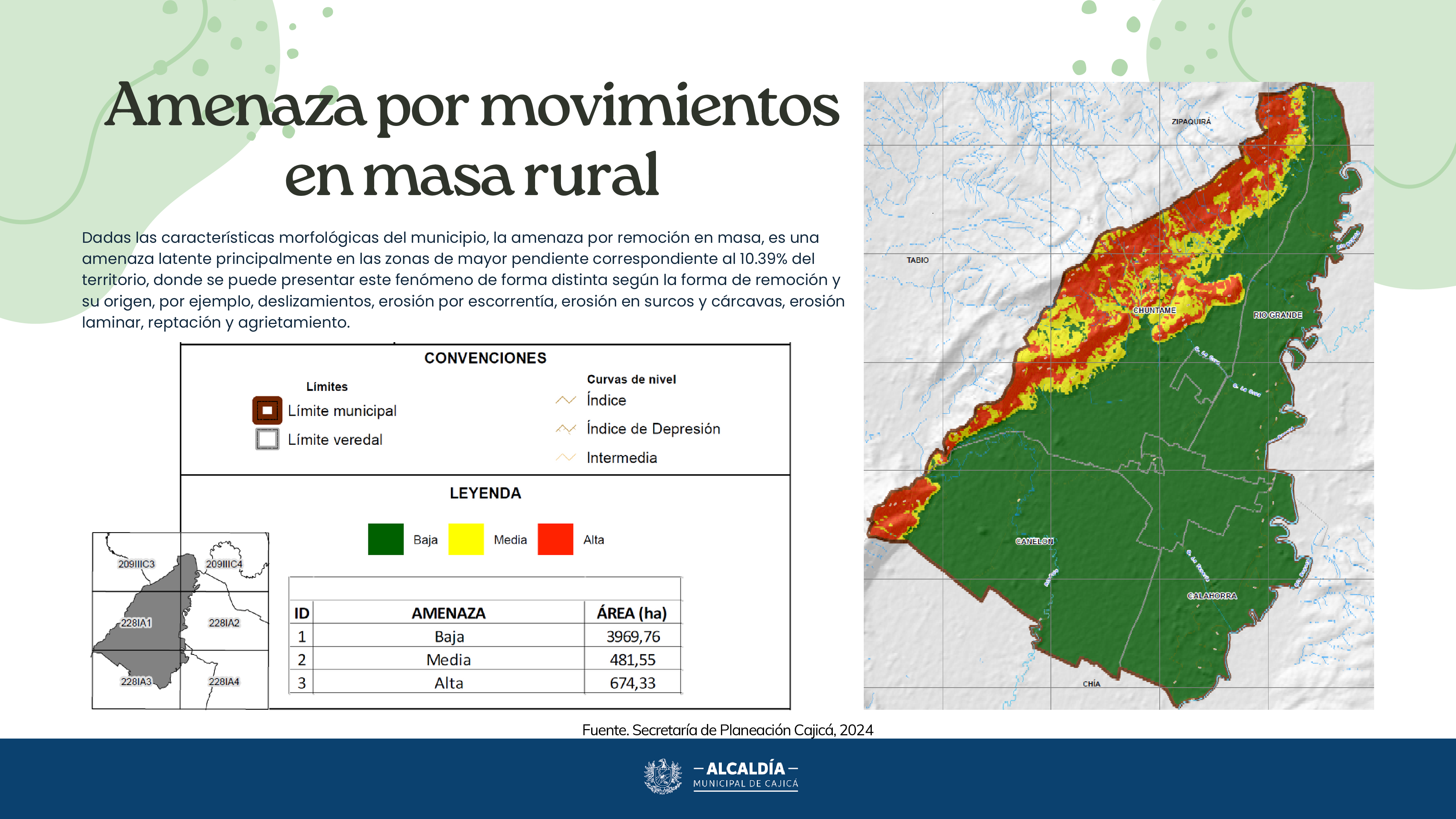
Task: Click the RIO GRANDE map label
Action: [1277, 315]
